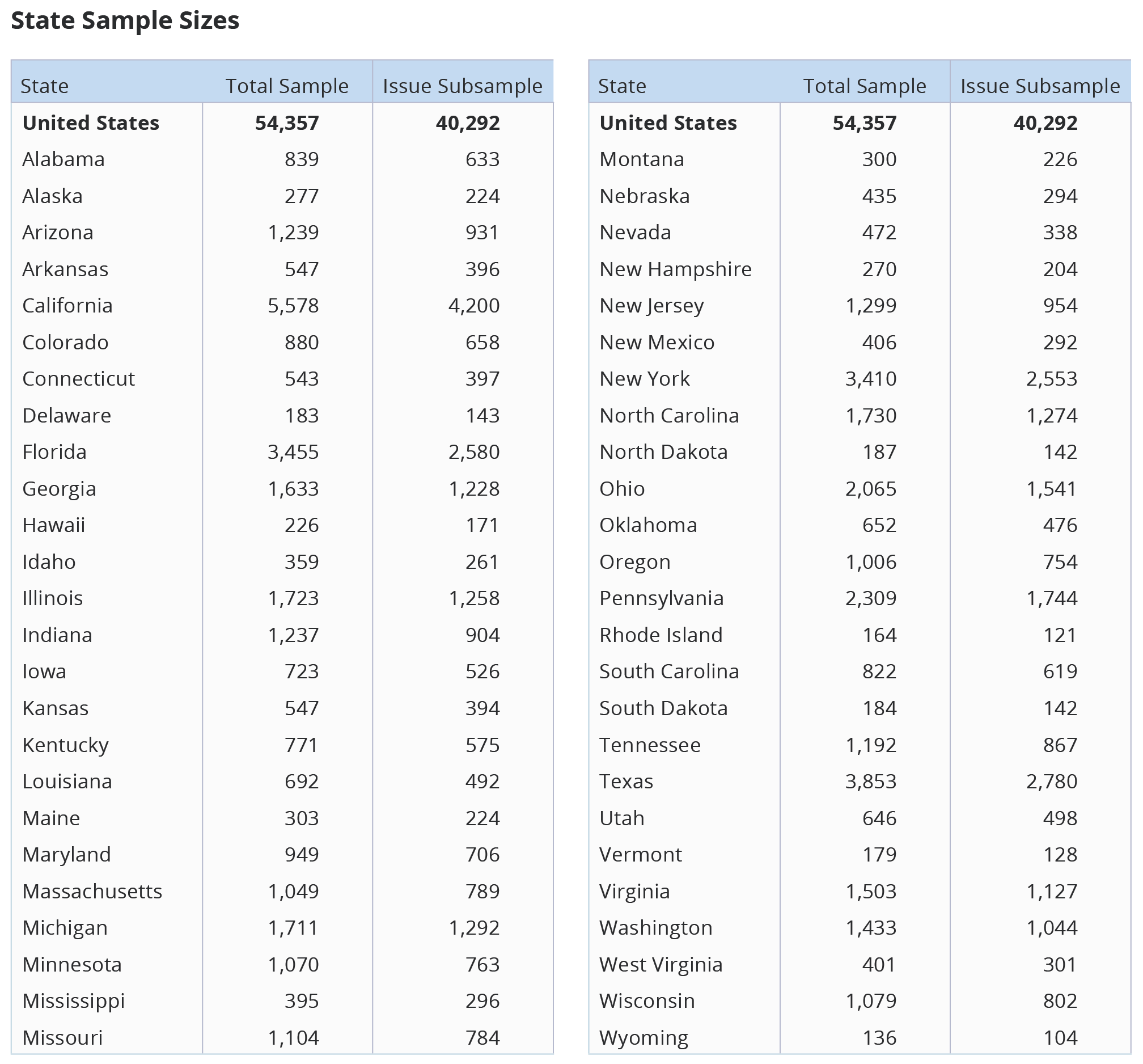Click Texas issue subsample value 2,780

click(1052, 782)
